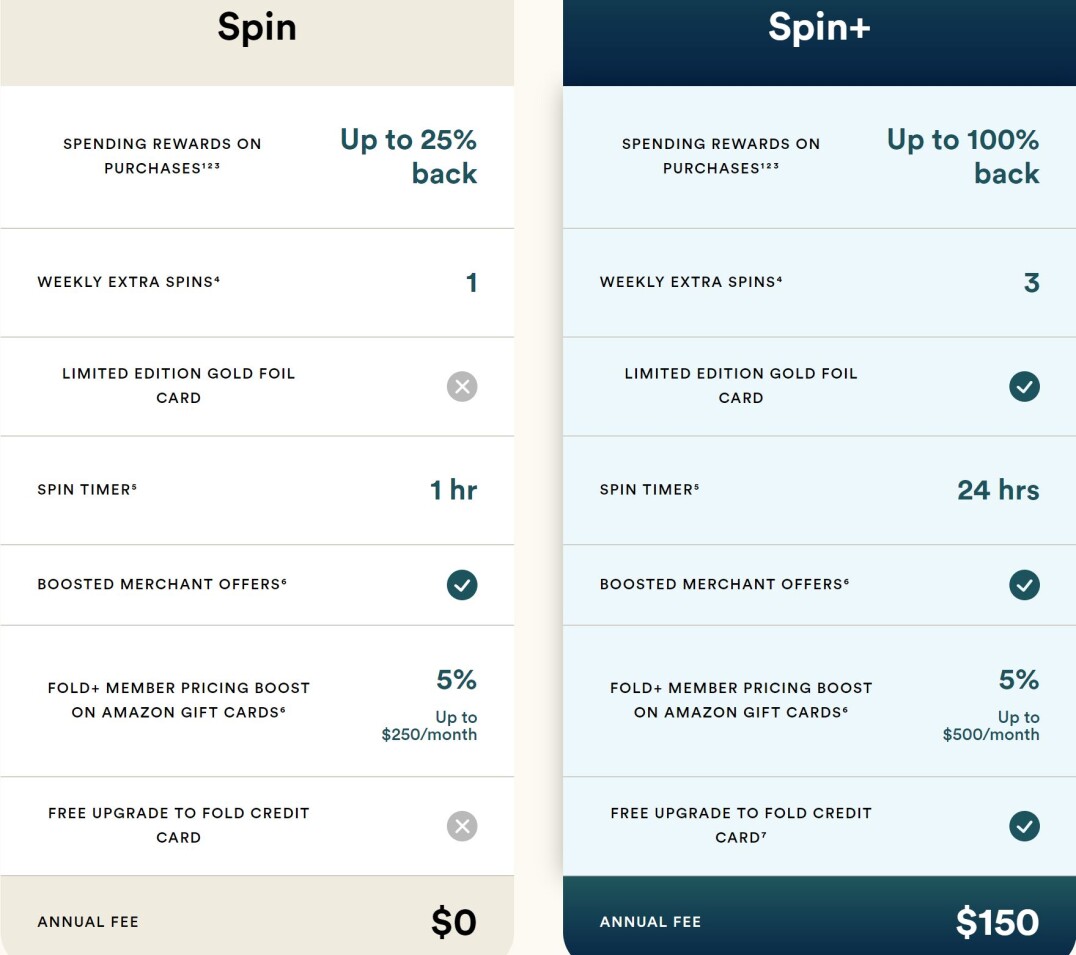Click Spin weekly extra spins value 1
Viewport: 1076px width, 955px height.
471,283
